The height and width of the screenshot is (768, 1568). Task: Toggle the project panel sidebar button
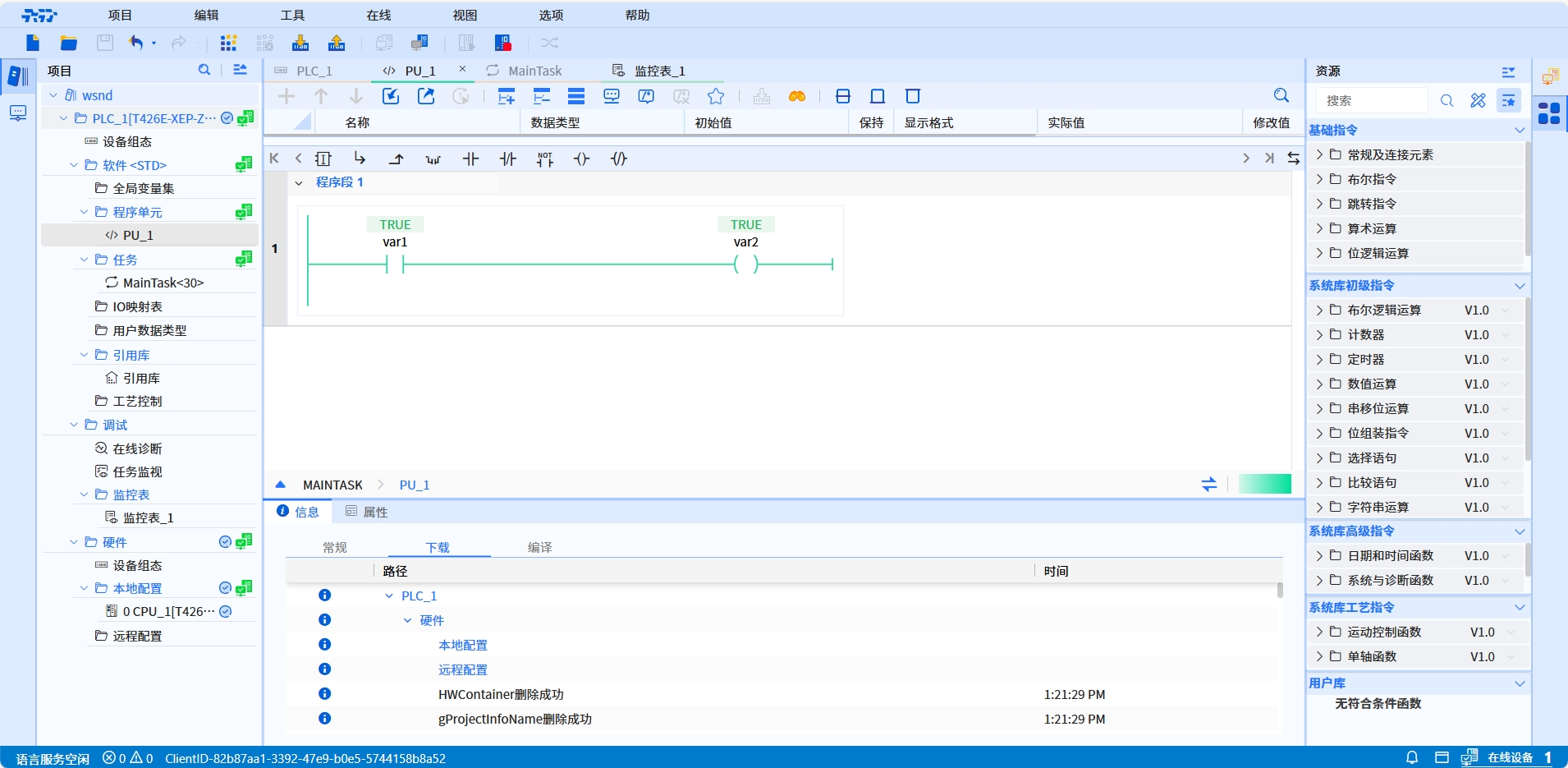click(x=17, y=76)
